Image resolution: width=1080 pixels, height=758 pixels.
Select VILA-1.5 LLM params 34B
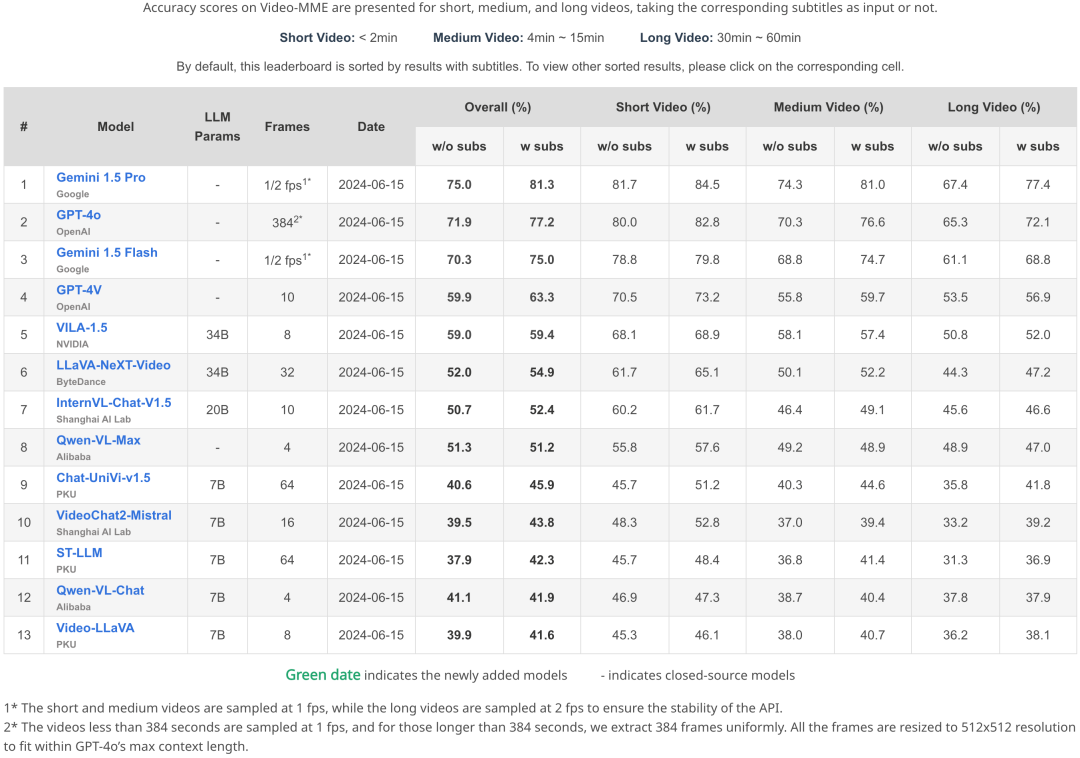pyautogui.click(x=217, y=335)
